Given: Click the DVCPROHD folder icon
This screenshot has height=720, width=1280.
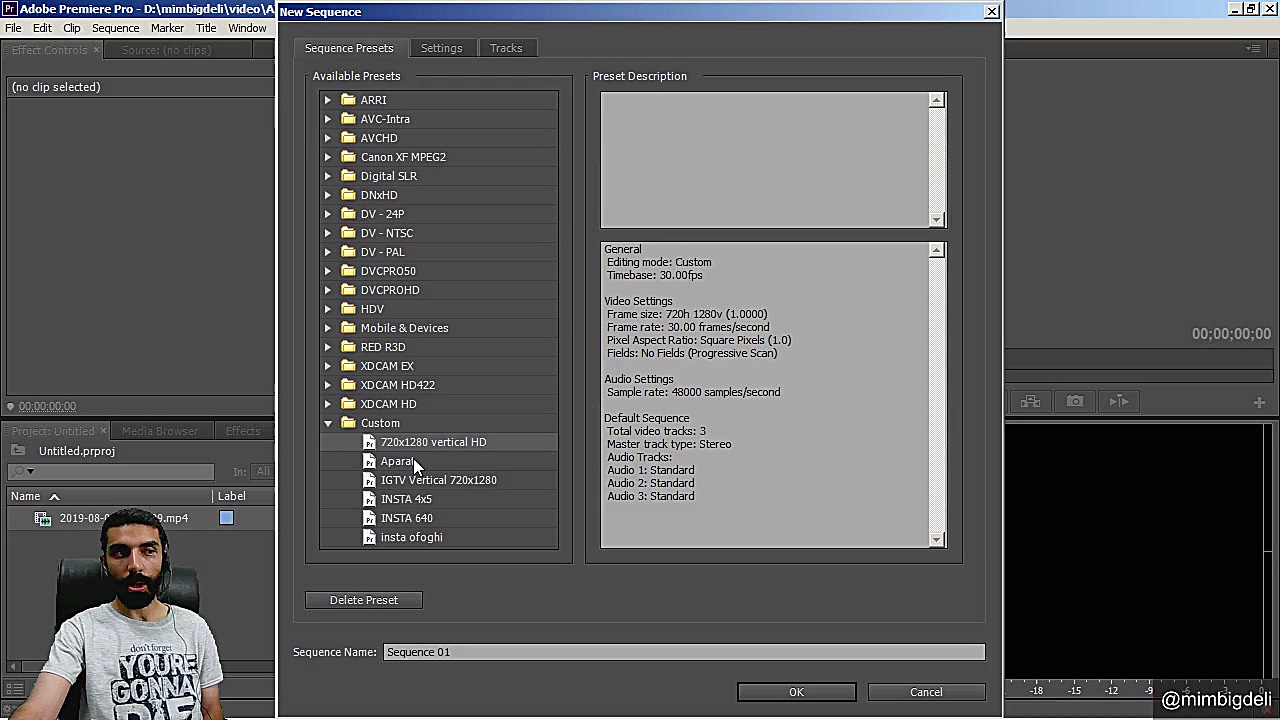Looking at the screenshot, I should (348, 290).
